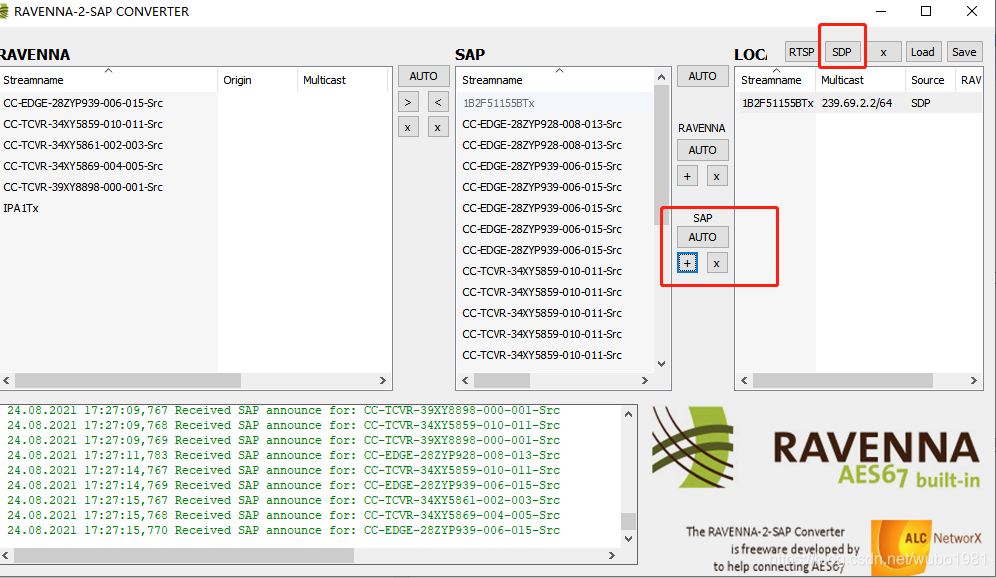
Task: Click down arrow of log pane scrollbar
Action: (x=628, y=539)
